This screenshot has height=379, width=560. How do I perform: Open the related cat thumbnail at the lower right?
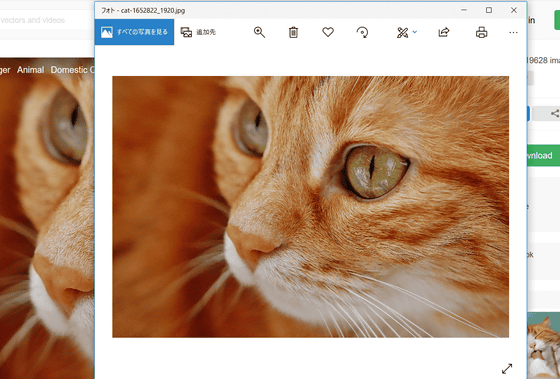click(544, 345)
